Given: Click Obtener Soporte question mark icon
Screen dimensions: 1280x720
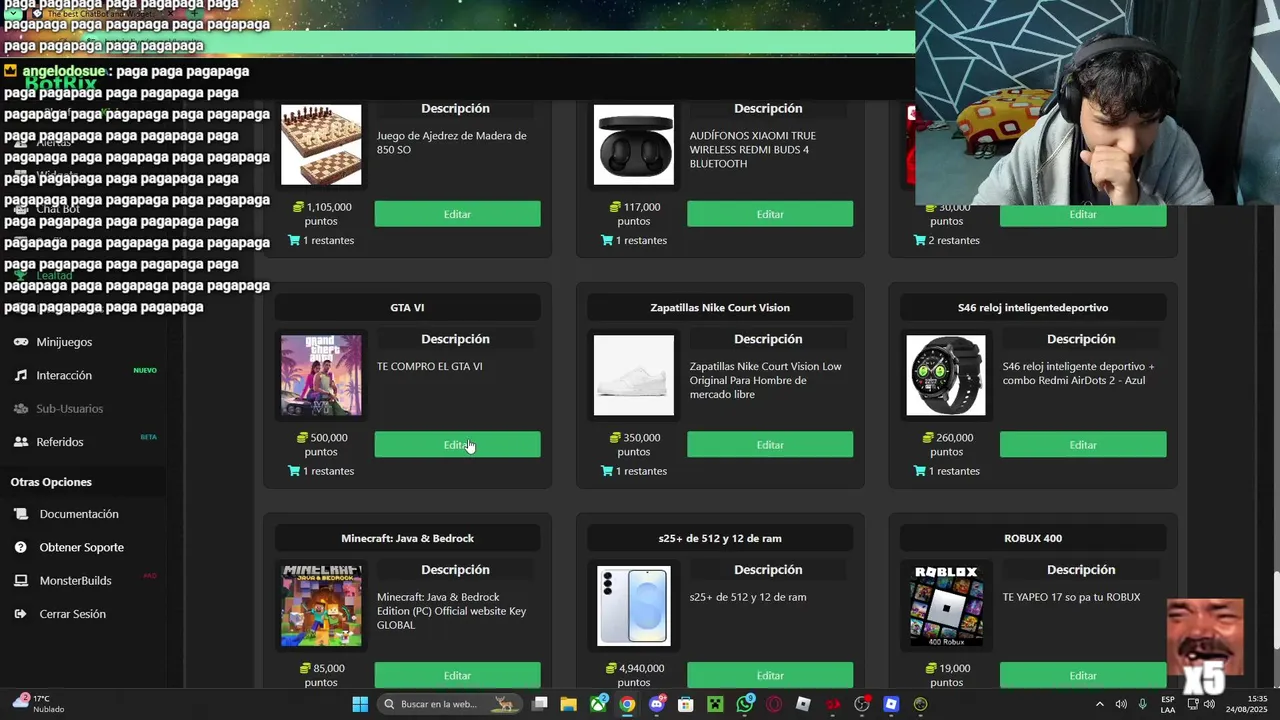Looking at the screenshot, I should coord(21,547).
